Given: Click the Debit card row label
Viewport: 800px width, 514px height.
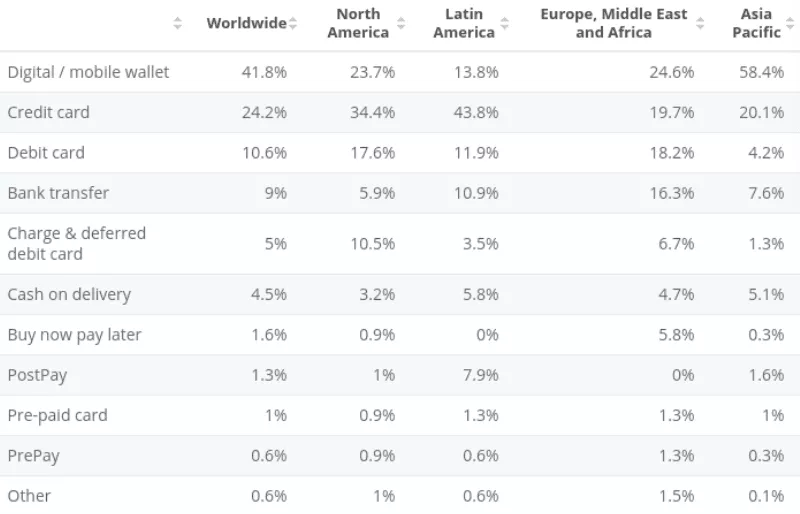Looking at the screenshot, I should tap(46, 153).
